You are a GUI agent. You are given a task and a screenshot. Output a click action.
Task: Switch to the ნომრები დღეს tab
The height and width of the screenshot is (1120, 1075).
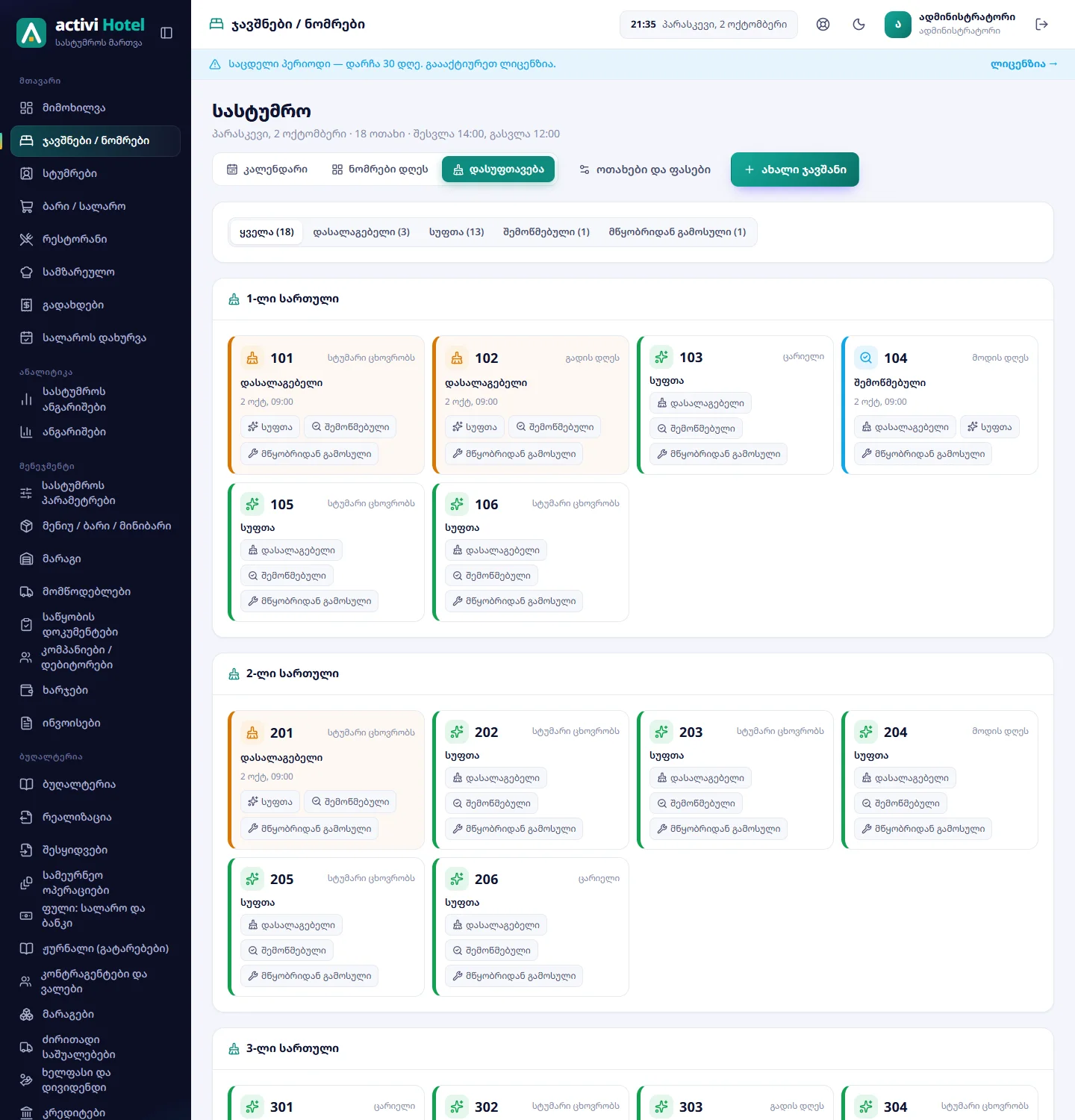point(380,169)
